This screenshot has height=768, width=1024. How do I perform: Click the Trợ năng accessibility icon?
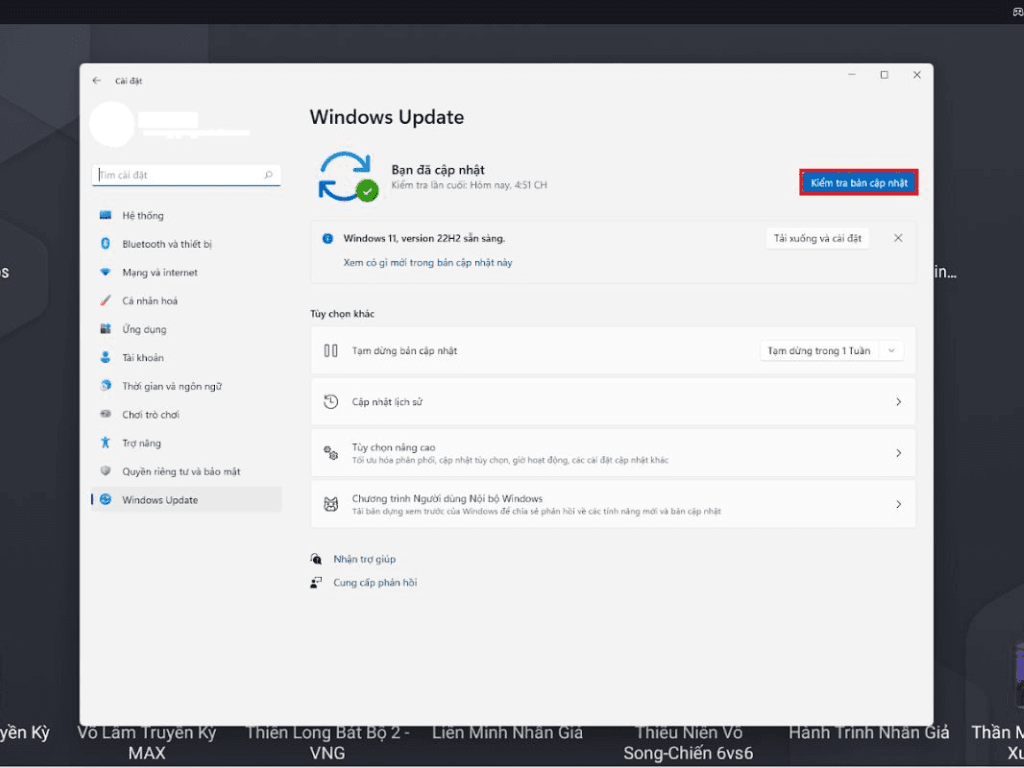105,443
